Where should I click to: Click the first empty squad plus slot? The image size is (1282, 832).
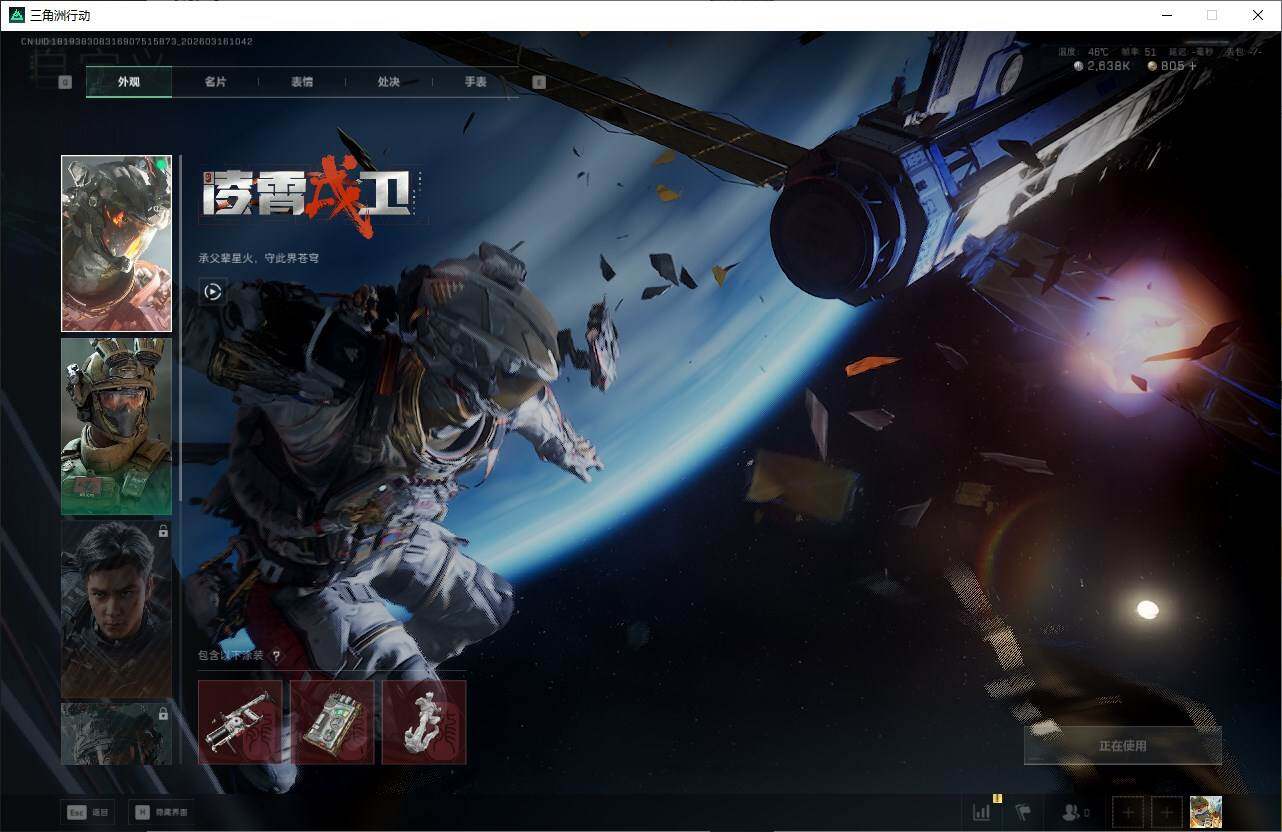(1129, 812)
